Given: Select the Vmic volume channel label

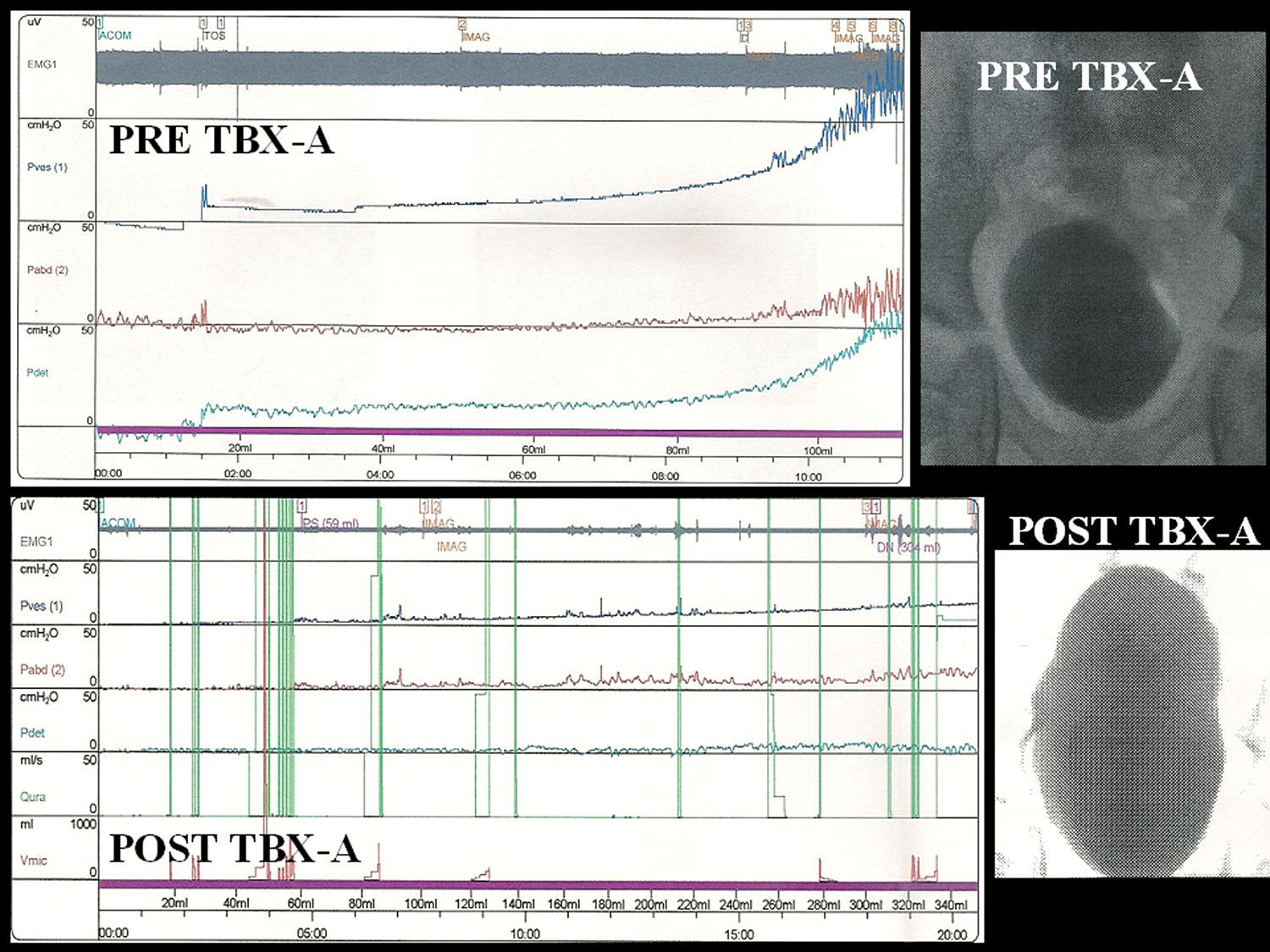Looking at the screenshot, I should (x=33, y=861).
